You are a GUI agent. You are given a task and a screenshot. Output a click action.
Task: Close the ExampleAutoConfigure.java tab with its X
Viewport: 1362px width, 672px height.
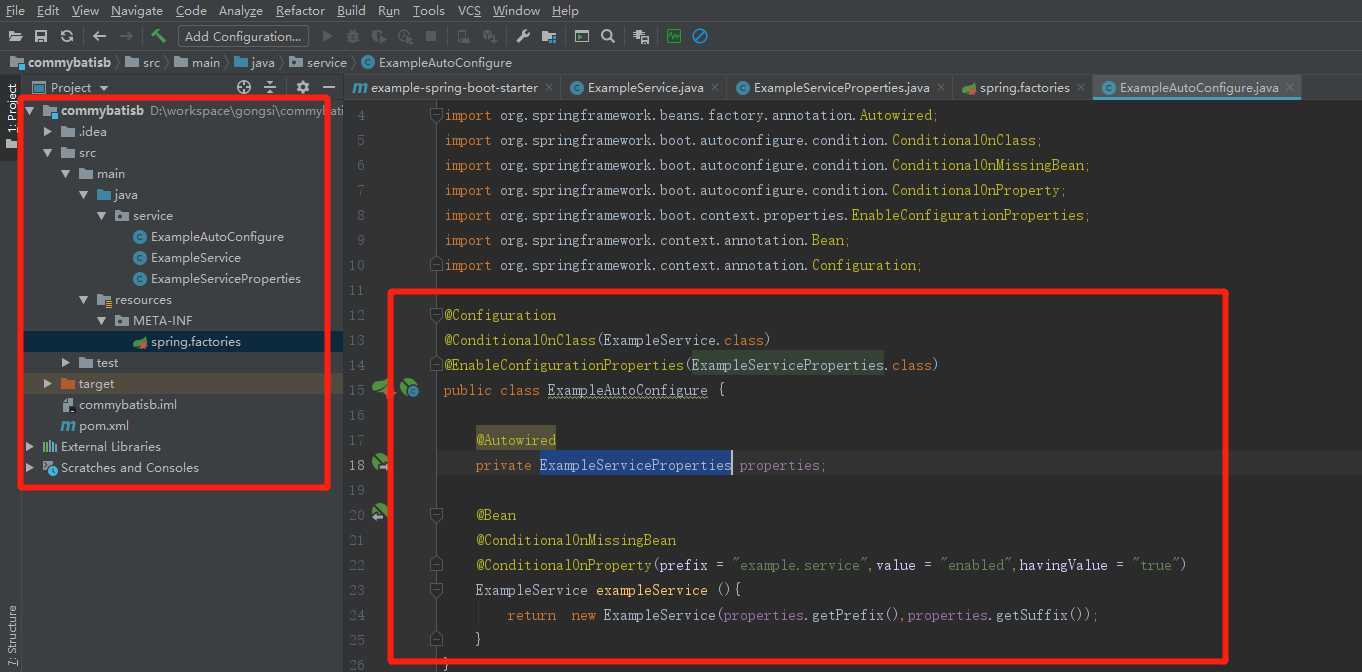pyautogui.click(x=1291, y=87)
